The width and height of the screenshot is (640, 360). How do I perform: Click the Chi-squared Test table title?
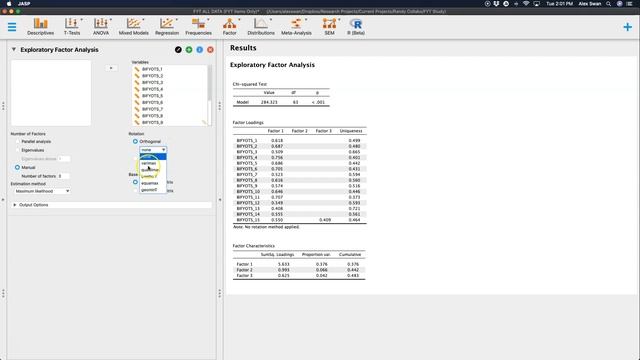tap(250, 84)
